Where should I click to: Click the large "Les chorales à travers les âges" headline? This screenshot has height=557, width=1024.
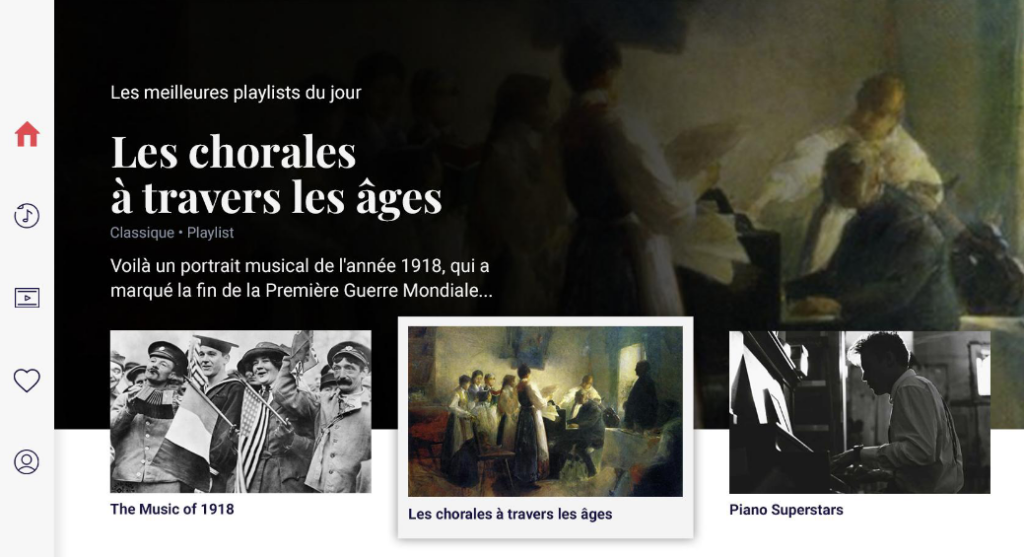click(276, 174)
